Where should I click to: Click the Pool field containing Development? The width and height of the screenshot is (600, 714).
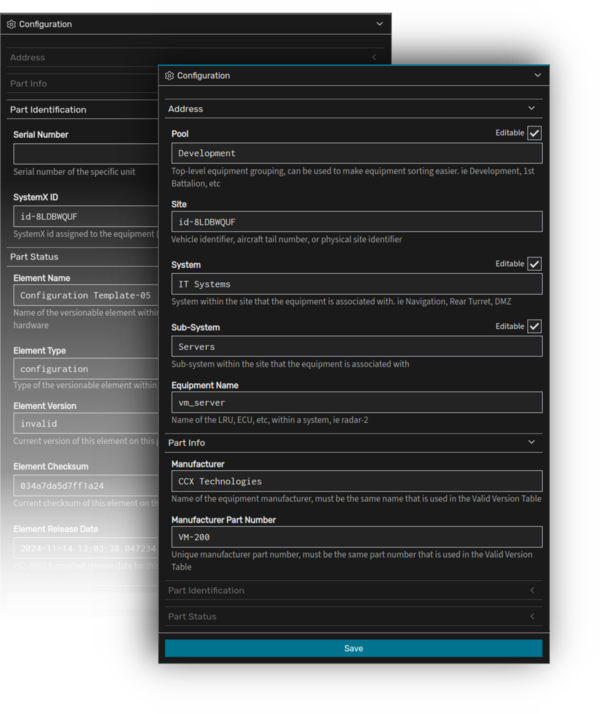(357, 153)
